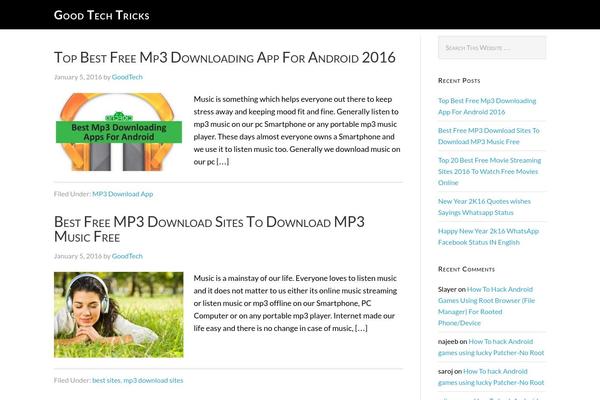Click the Recent Comments sidebar heading

(466, 269)
